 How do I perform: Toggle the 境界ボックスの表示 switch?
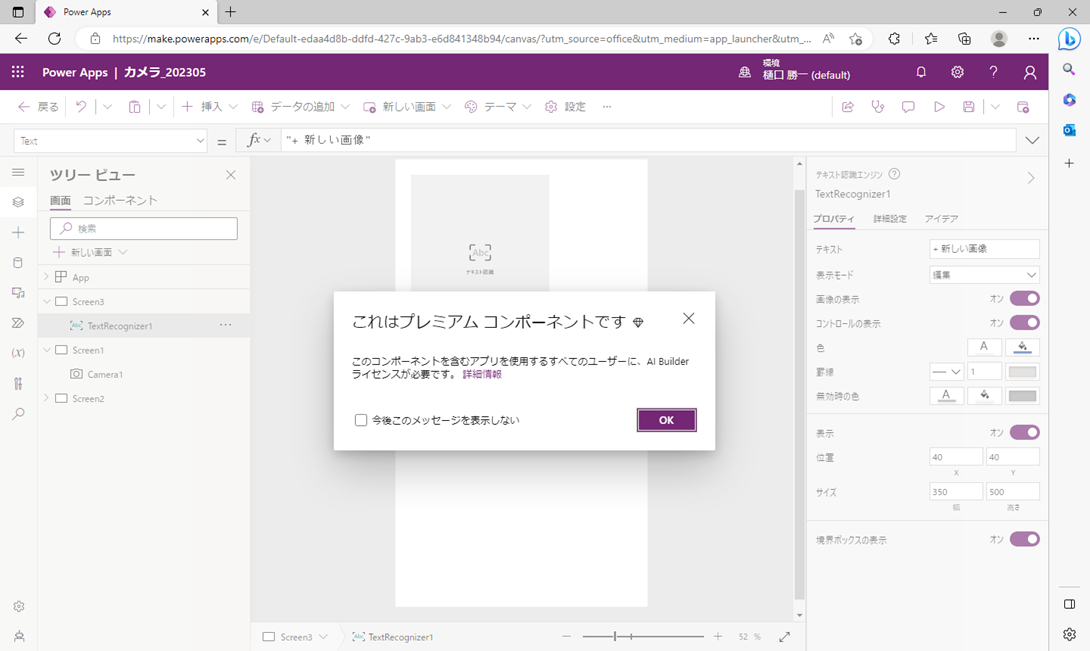point(1025,539)
